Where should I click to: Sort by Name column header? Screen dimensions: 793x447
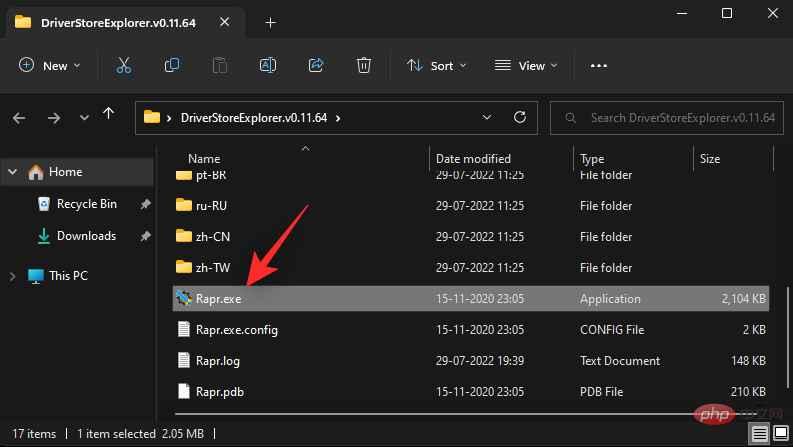(x=204, y=159)
